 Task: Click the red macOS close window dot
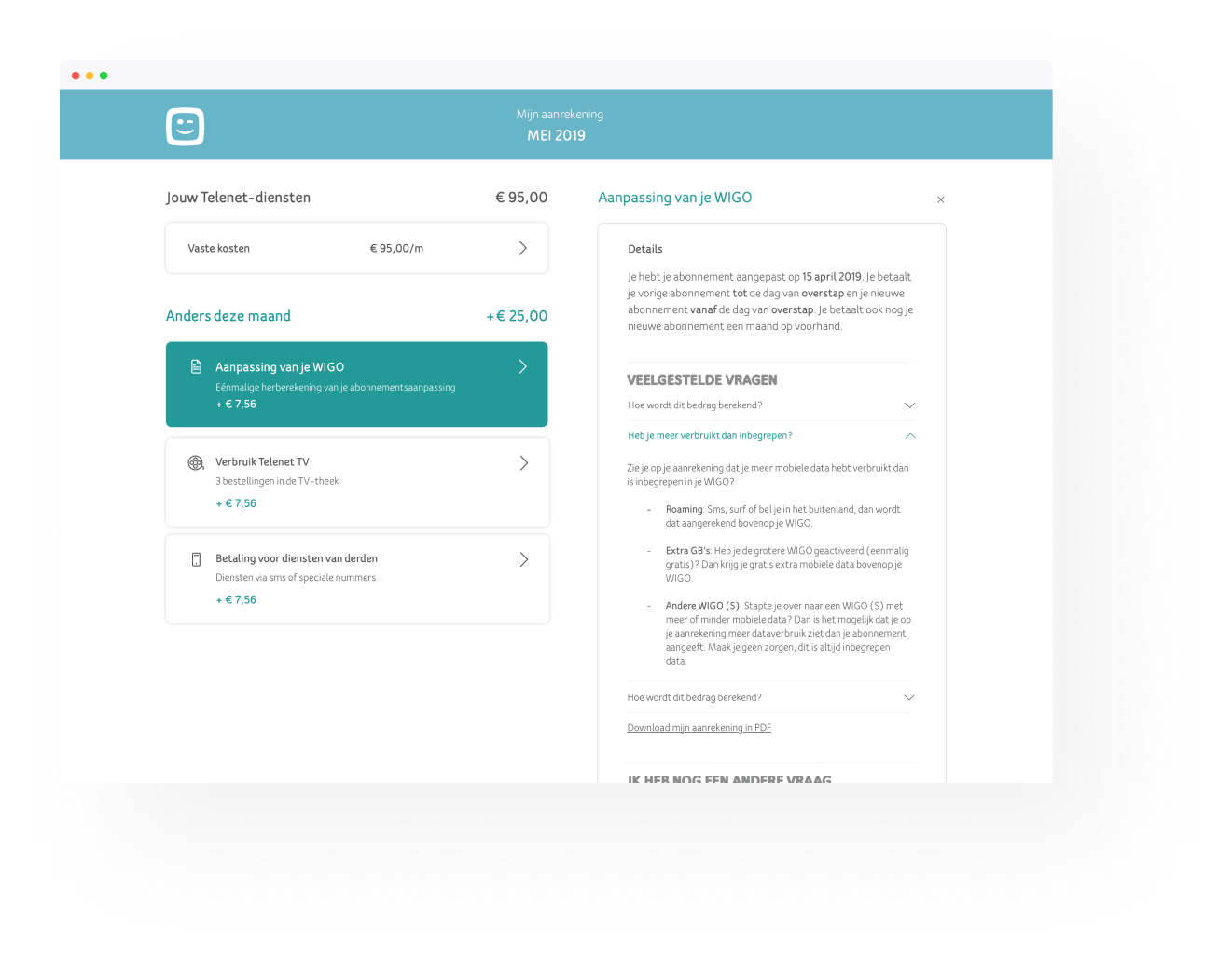point(76,76)
